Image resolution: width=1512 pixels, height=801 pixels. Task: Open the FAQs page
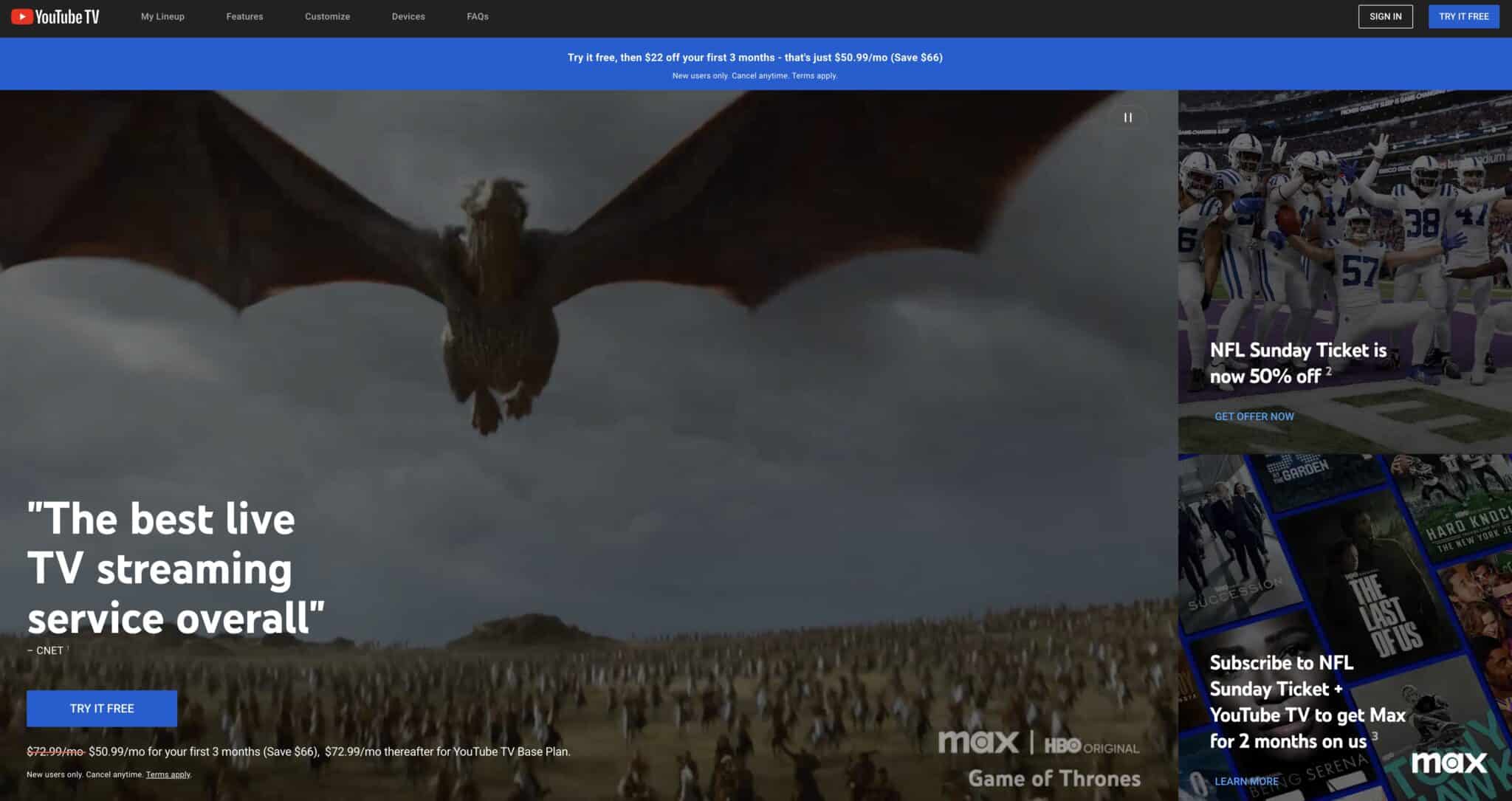[478, 16]
